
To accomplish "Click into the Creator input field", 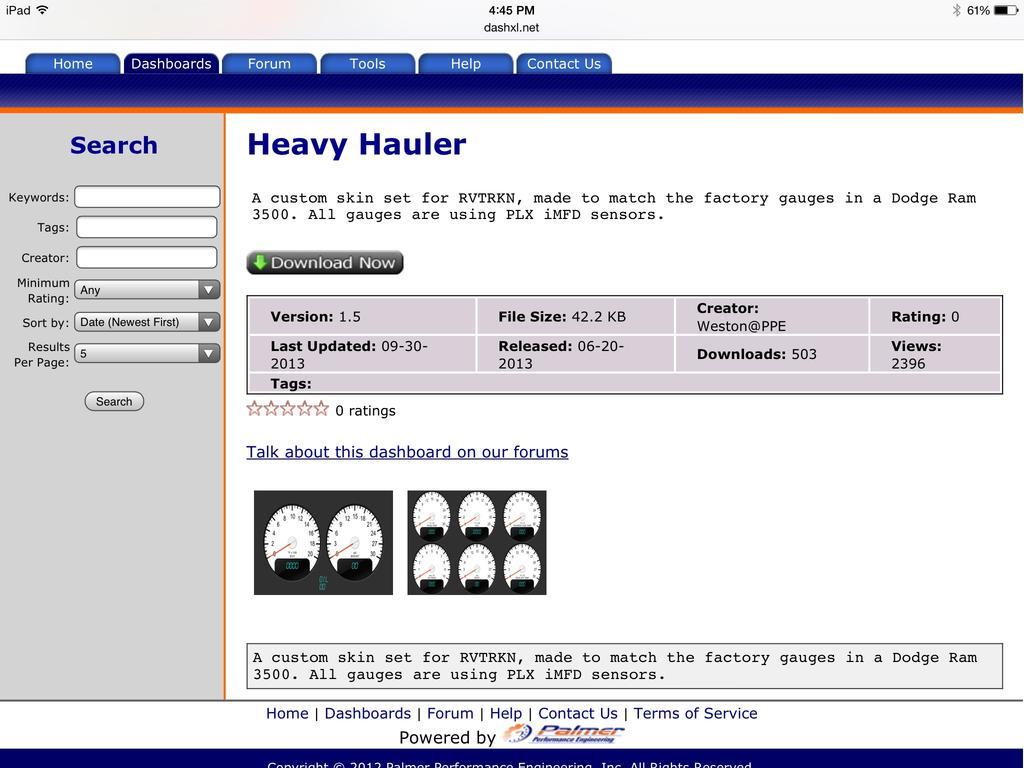I will click(147, 257).
